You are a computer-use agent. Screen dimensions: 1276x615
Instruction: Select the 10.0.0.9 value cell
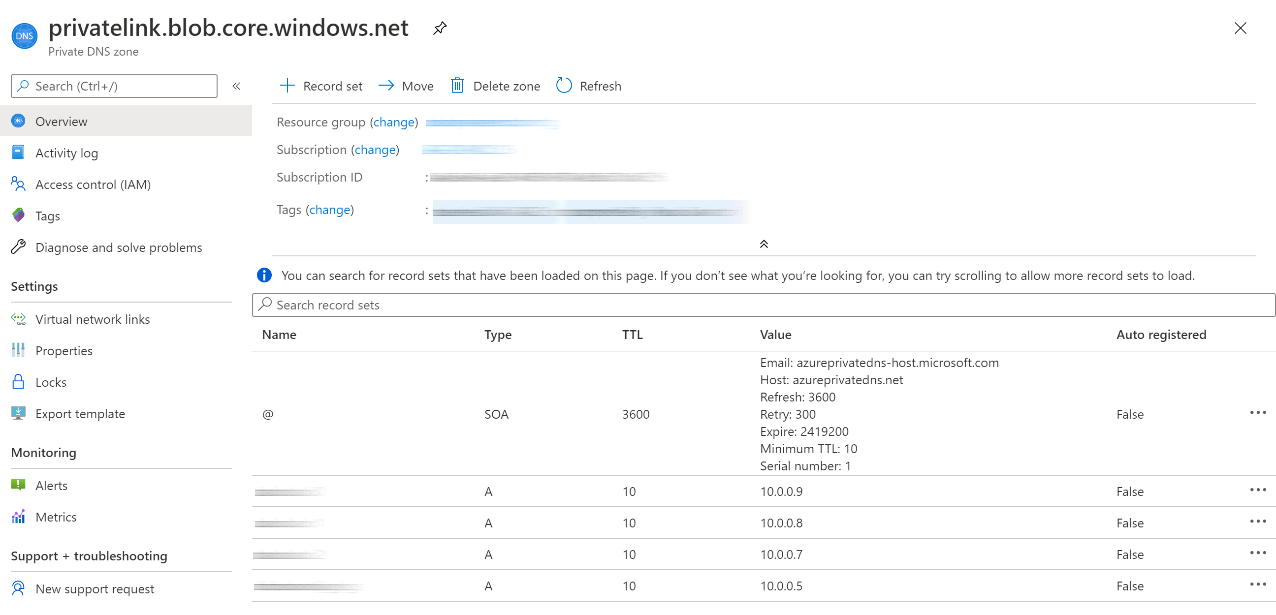click(x=781, y=492)
